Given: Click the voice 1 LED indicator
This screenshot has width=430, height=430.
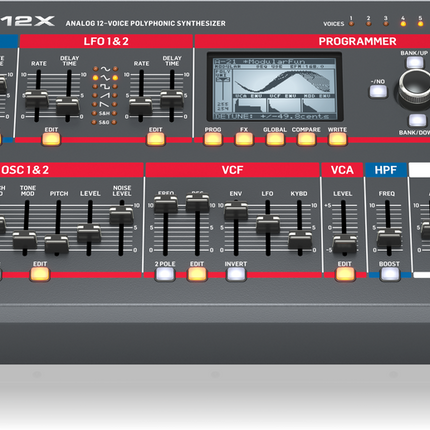Looking at the screenshot, I should coord(351,24).
